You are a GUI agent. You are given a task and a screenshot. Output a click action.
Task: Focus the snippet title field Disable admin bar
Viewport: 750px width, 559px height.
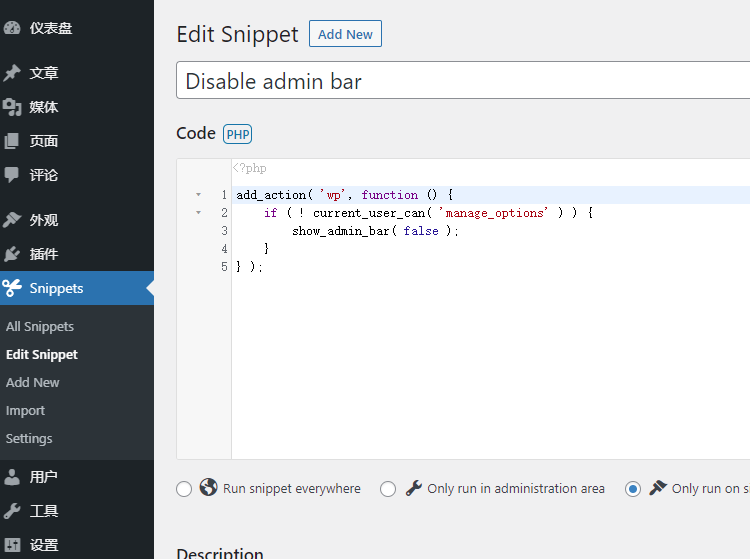pos(463,80)
